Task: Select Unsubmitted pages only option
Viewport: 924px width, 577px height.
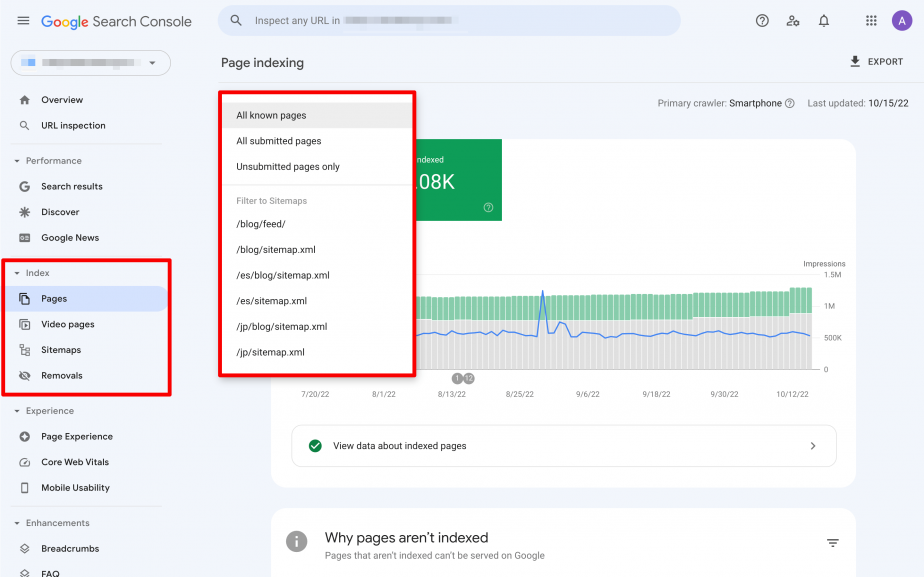Action: pyautogui.click(x=317, y=167)
